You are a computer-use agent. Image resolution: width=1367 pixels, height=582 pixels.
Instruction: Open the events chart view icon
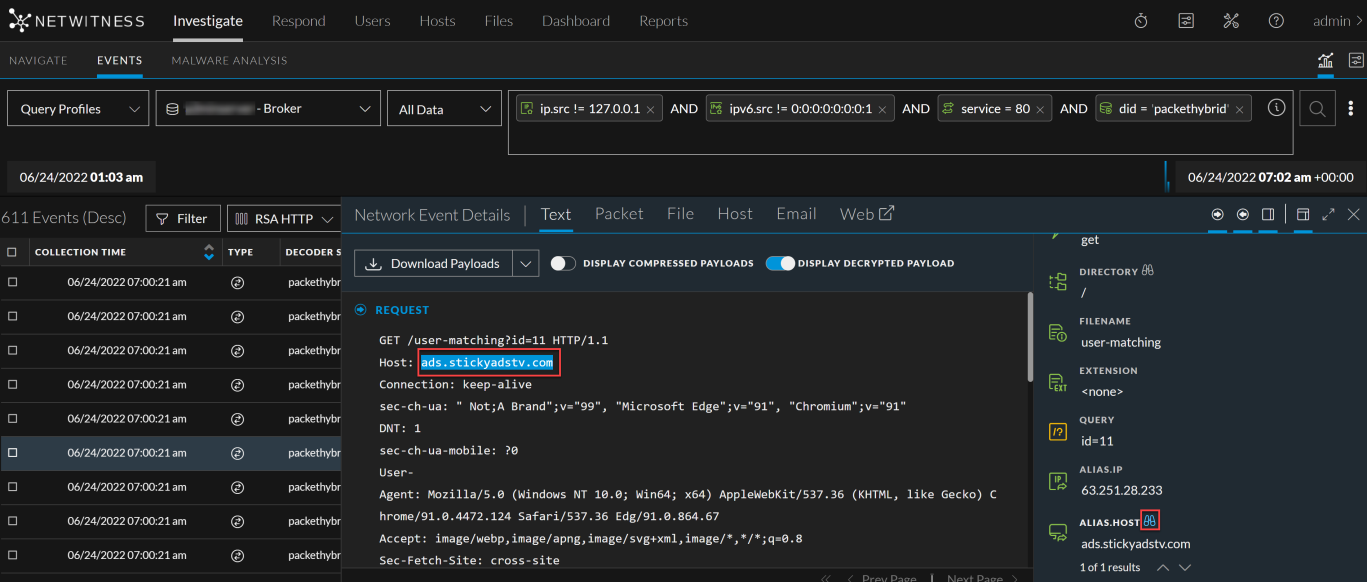1325,61
